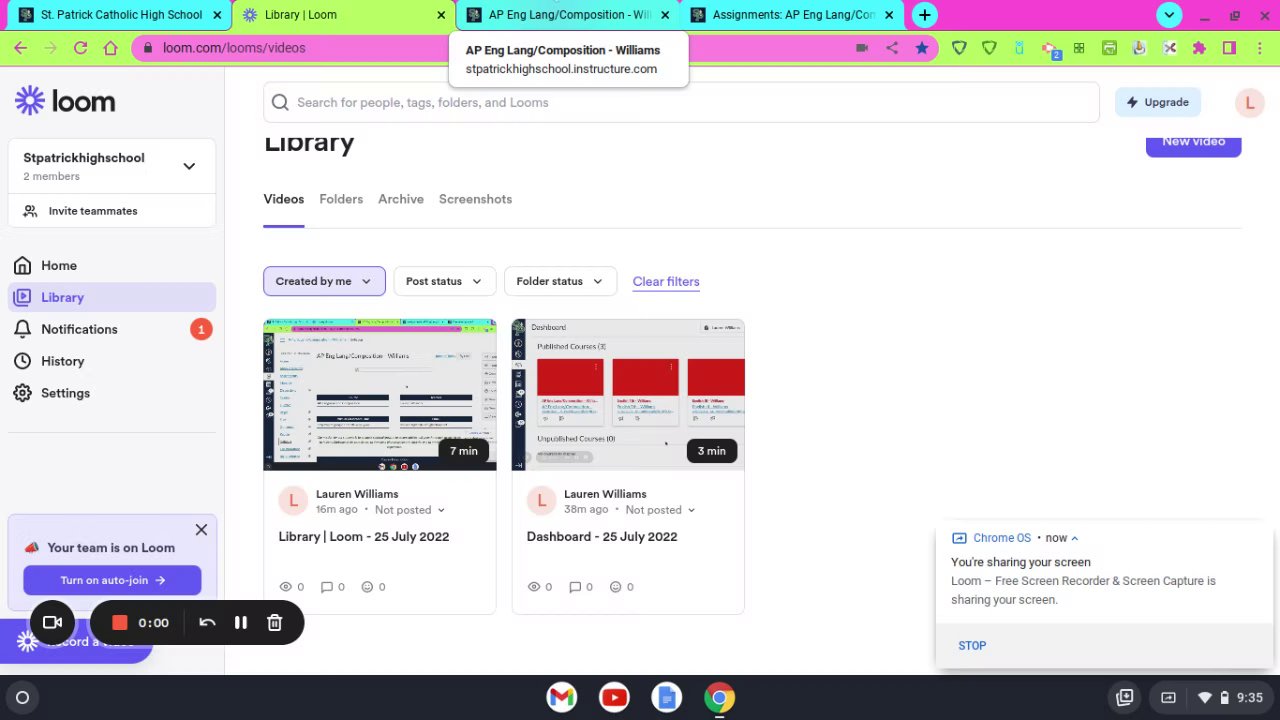Open the 7 min Library video thumbnail

[380, 395]
